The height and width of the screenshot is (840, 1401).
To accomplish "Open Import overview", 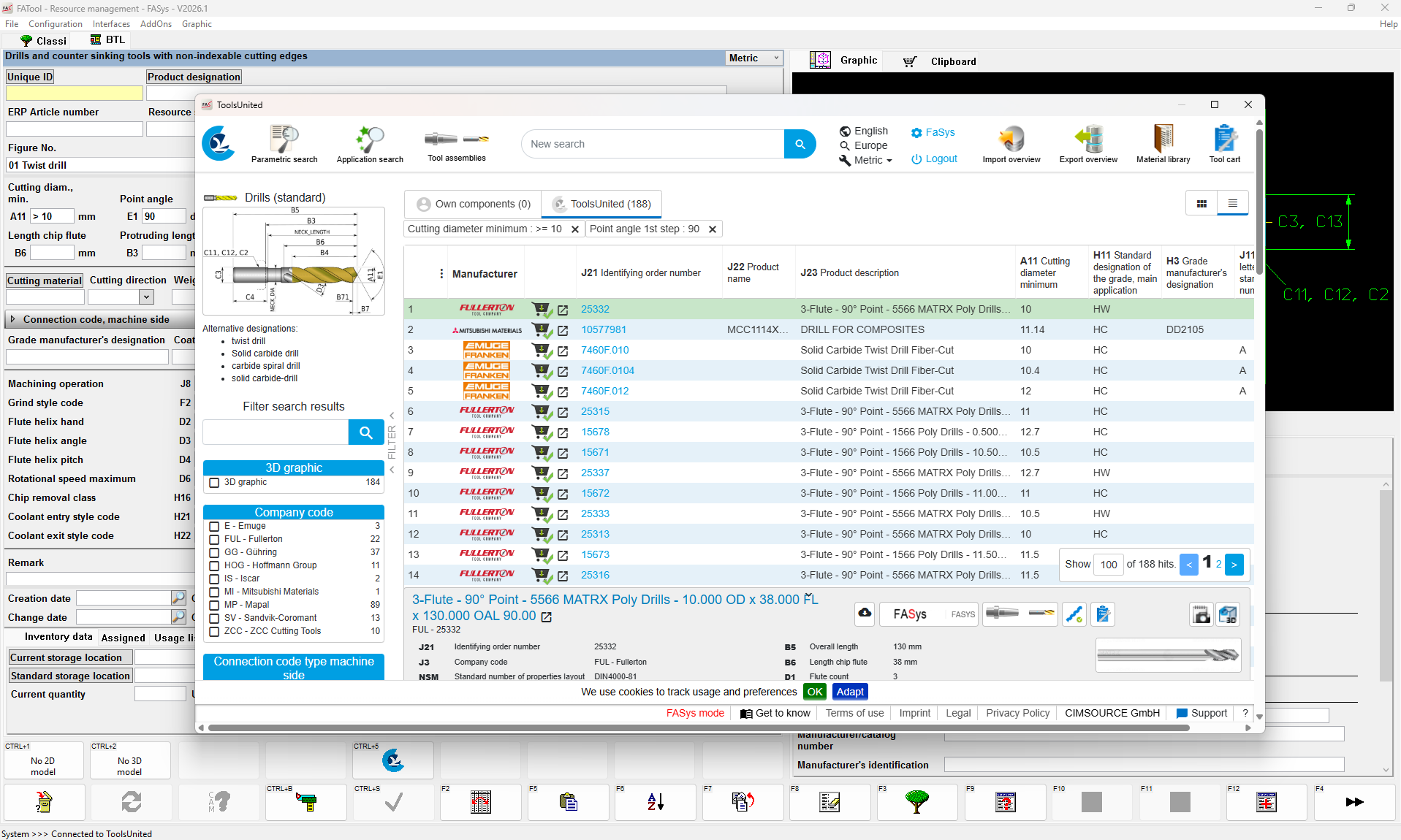I will pos(1011,144).
